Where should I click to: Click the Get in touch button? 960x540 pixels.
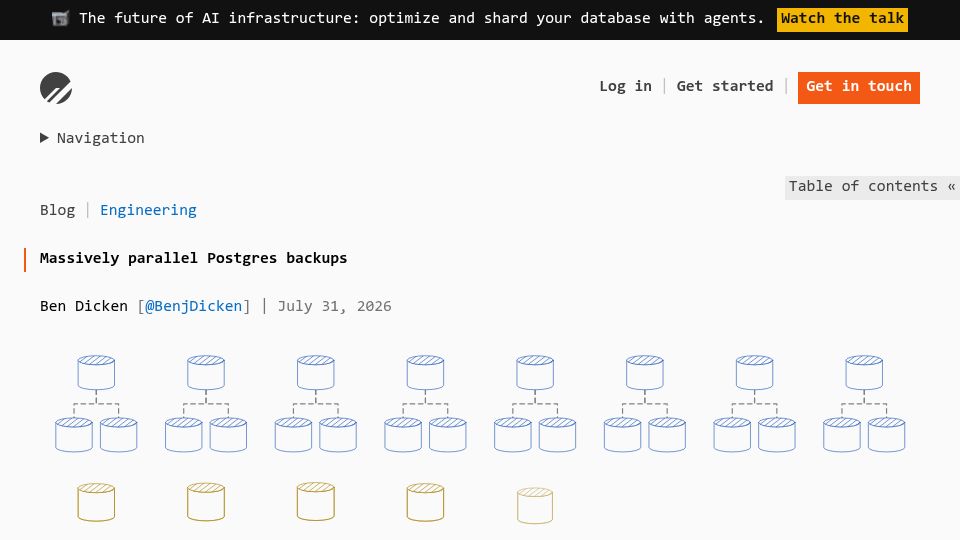(858, 88)
